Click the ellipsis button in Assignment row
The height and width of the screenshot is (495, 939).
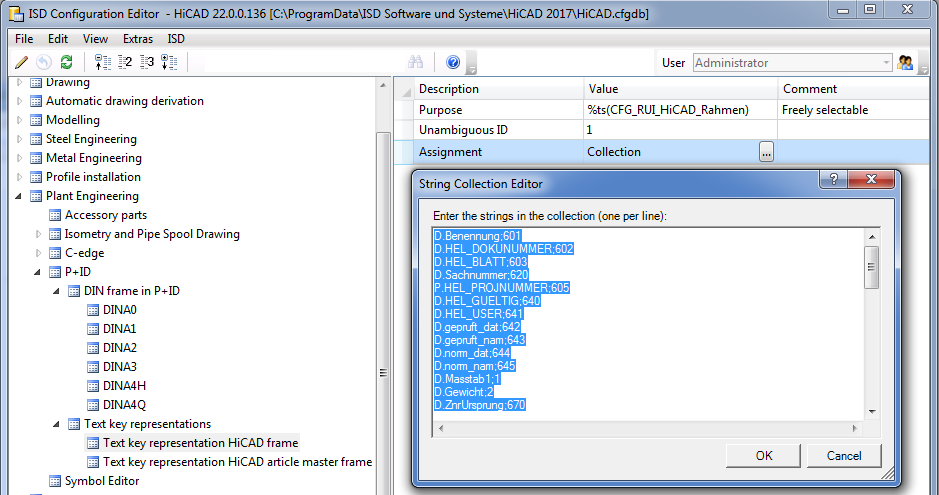pyautogui.click(x=766, y=152)
